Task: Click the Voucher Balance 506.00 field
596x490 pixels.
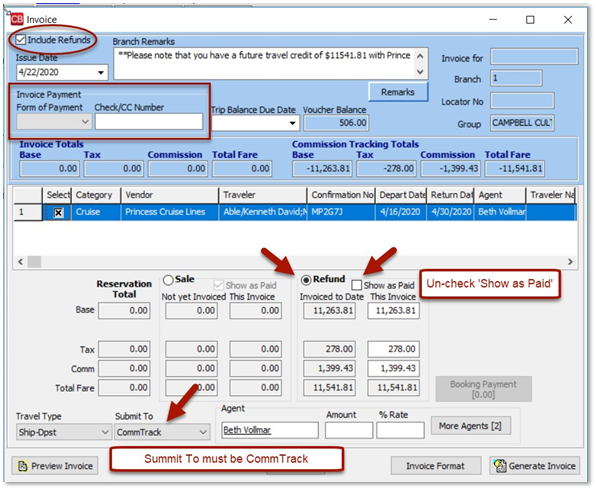Action: pos(336,123)
